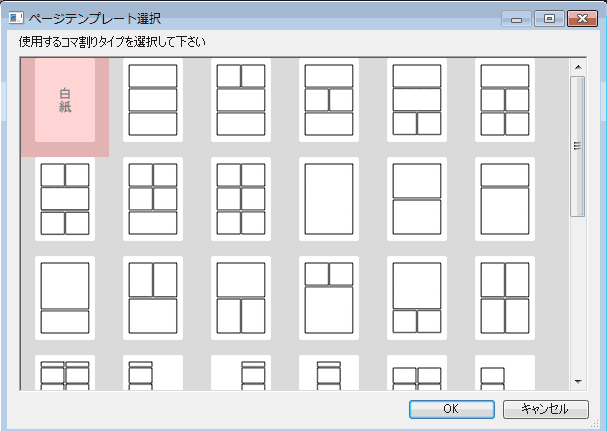This screenshot has width=607, height=431.
Task: Maximize the template selection dialog
Action: click(549, 18)
